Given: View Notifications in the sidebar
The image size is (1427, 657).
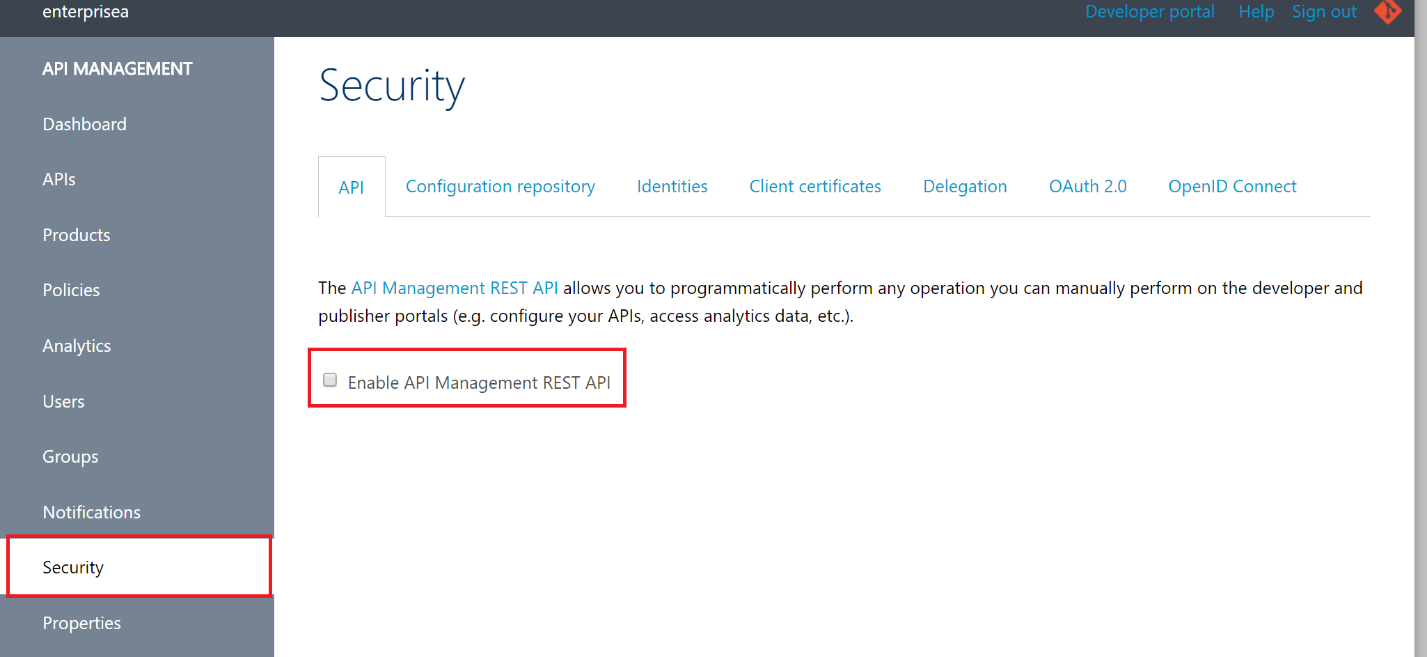Looking at the screenshot, I should pyautogui.click(x=91, y=511).
